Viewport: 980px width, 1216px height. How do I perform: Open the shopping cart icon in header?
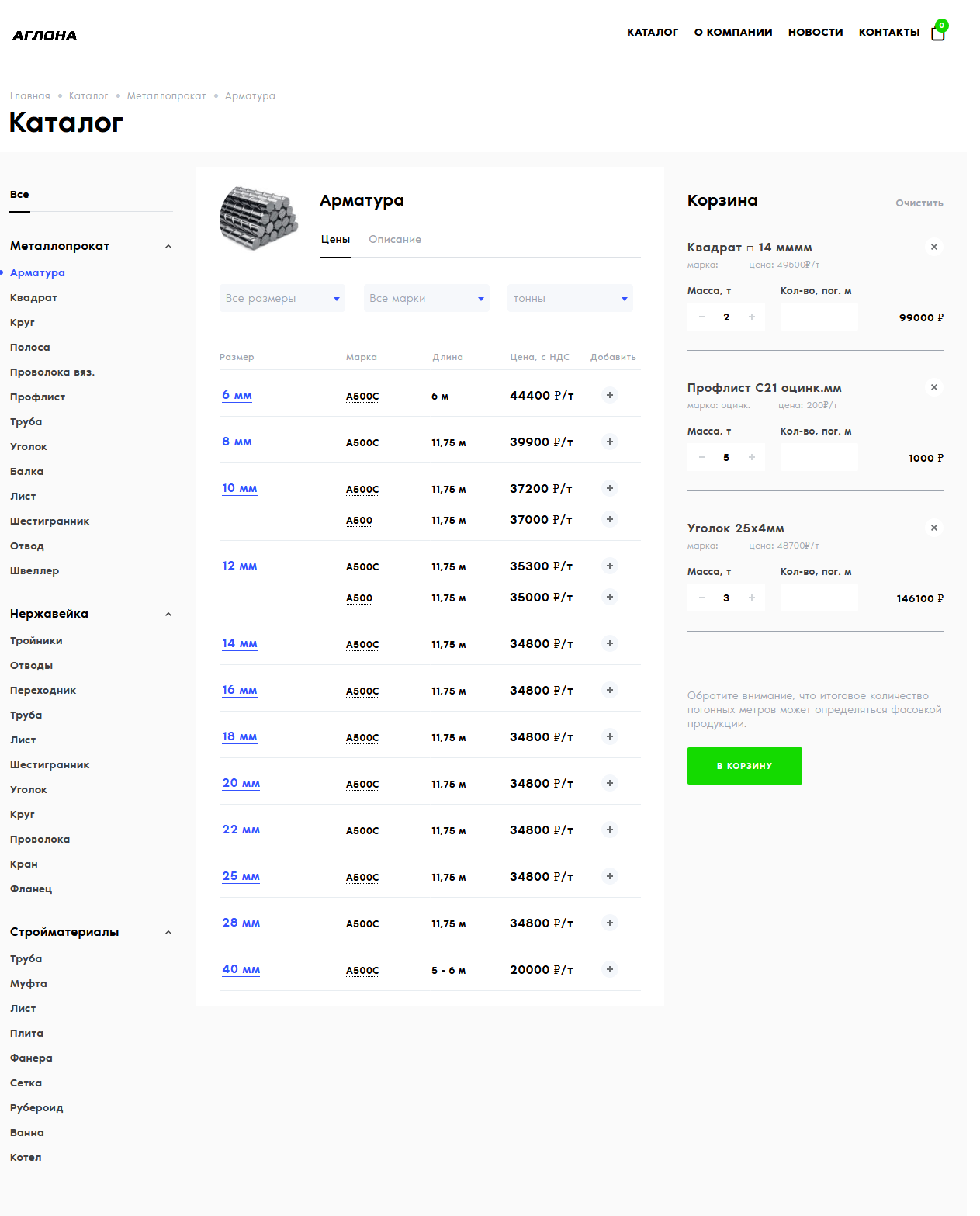[x=938, y=32]
